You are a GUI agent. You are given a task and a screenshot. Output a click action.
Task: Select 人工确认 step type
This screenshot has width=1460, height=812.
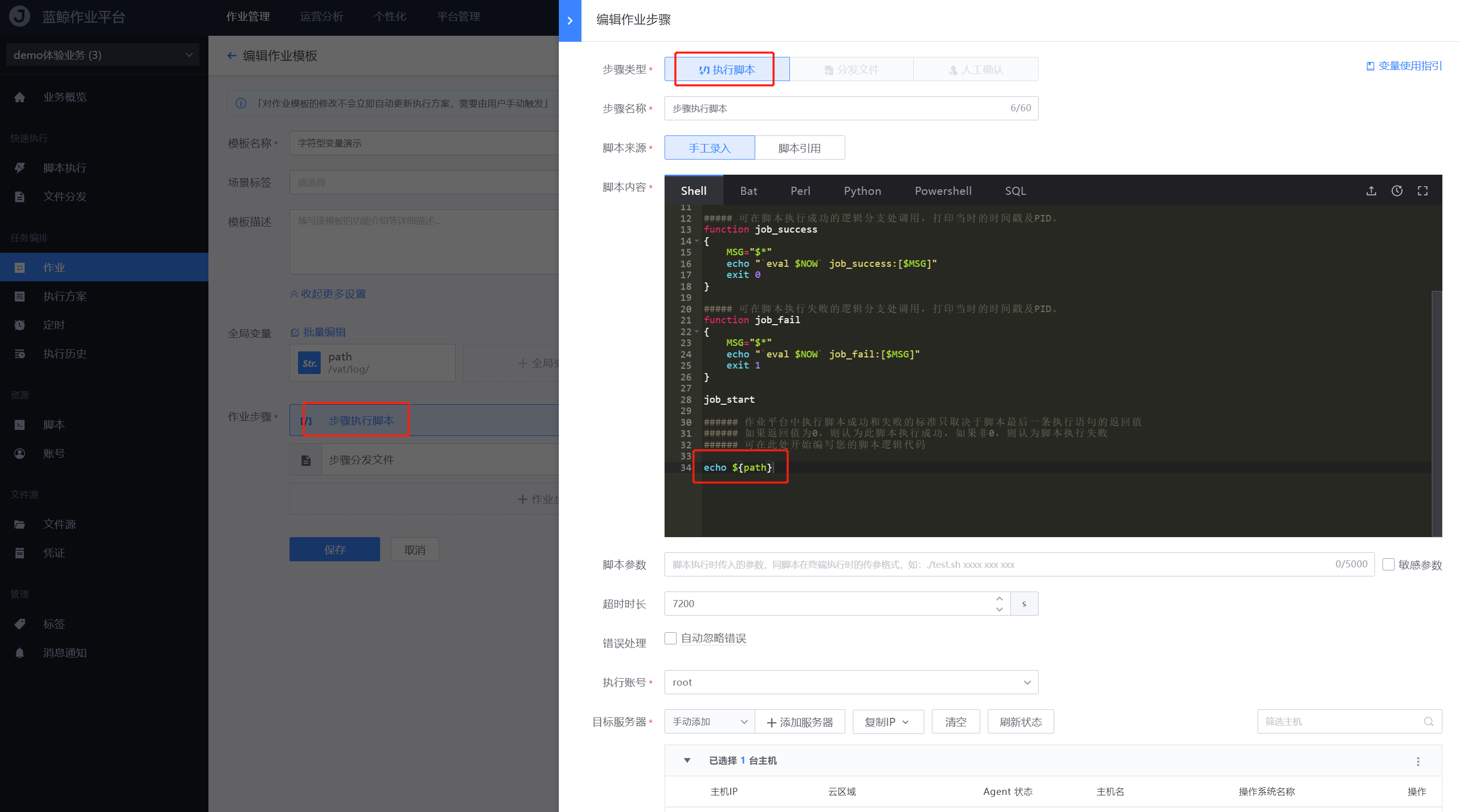tap(976, 69)
